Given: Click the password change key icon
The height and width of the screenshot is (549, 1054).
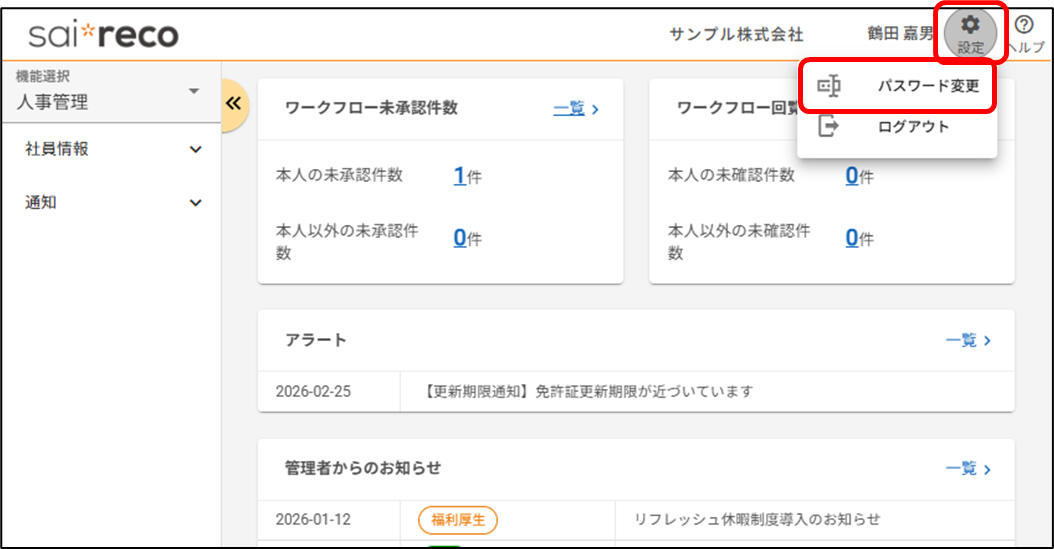Looking at the screenshot, I should [829, 87].
